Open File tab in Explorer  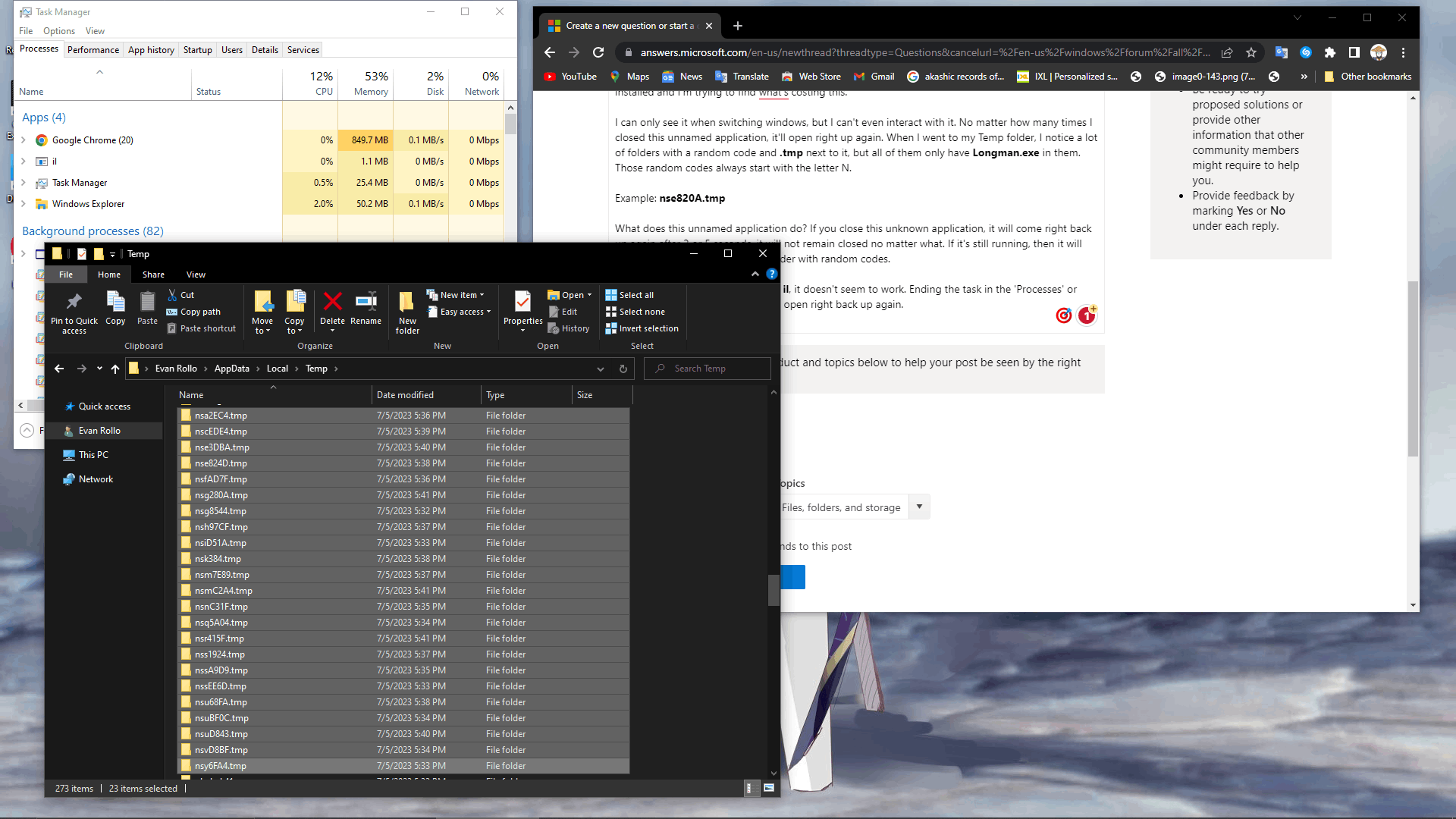click(66, 275)
